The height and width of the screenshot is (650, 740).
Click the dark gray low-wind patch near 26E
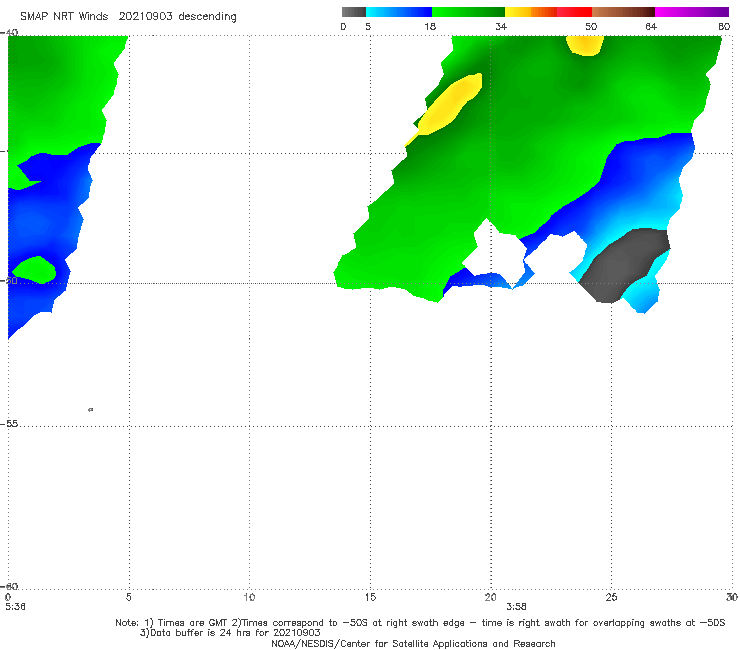click(x=623, y=266)
